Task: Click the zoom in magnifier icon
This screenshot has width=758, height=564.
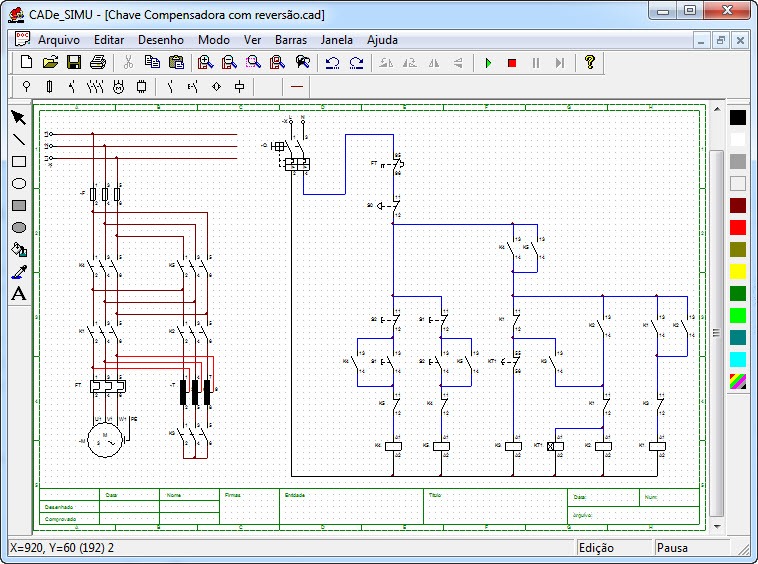Action: [205, 62]
